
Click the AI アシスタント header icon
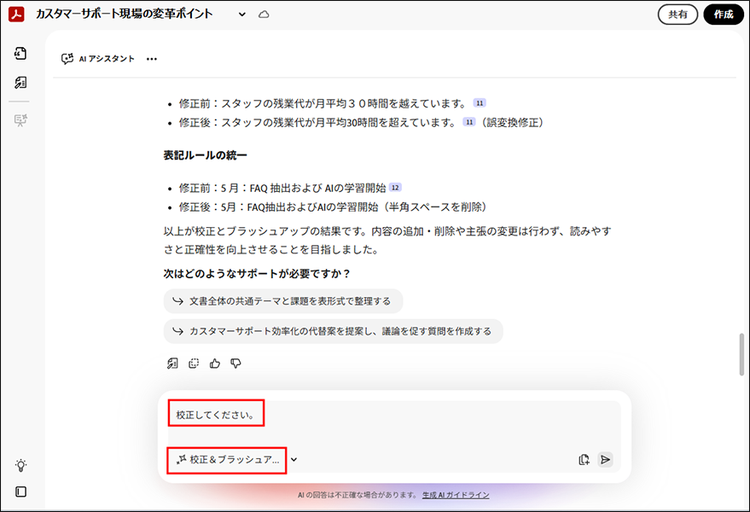pos(67,59)
